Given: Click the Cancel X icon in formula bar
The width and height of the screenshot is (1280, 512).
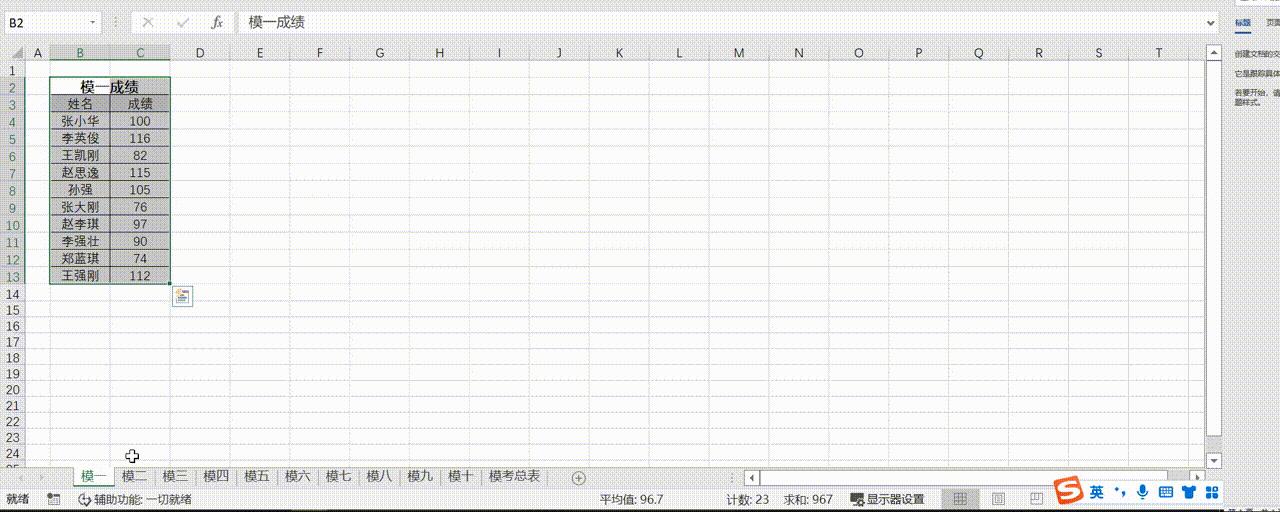Looking at the screenshot, I should [148, 21].
